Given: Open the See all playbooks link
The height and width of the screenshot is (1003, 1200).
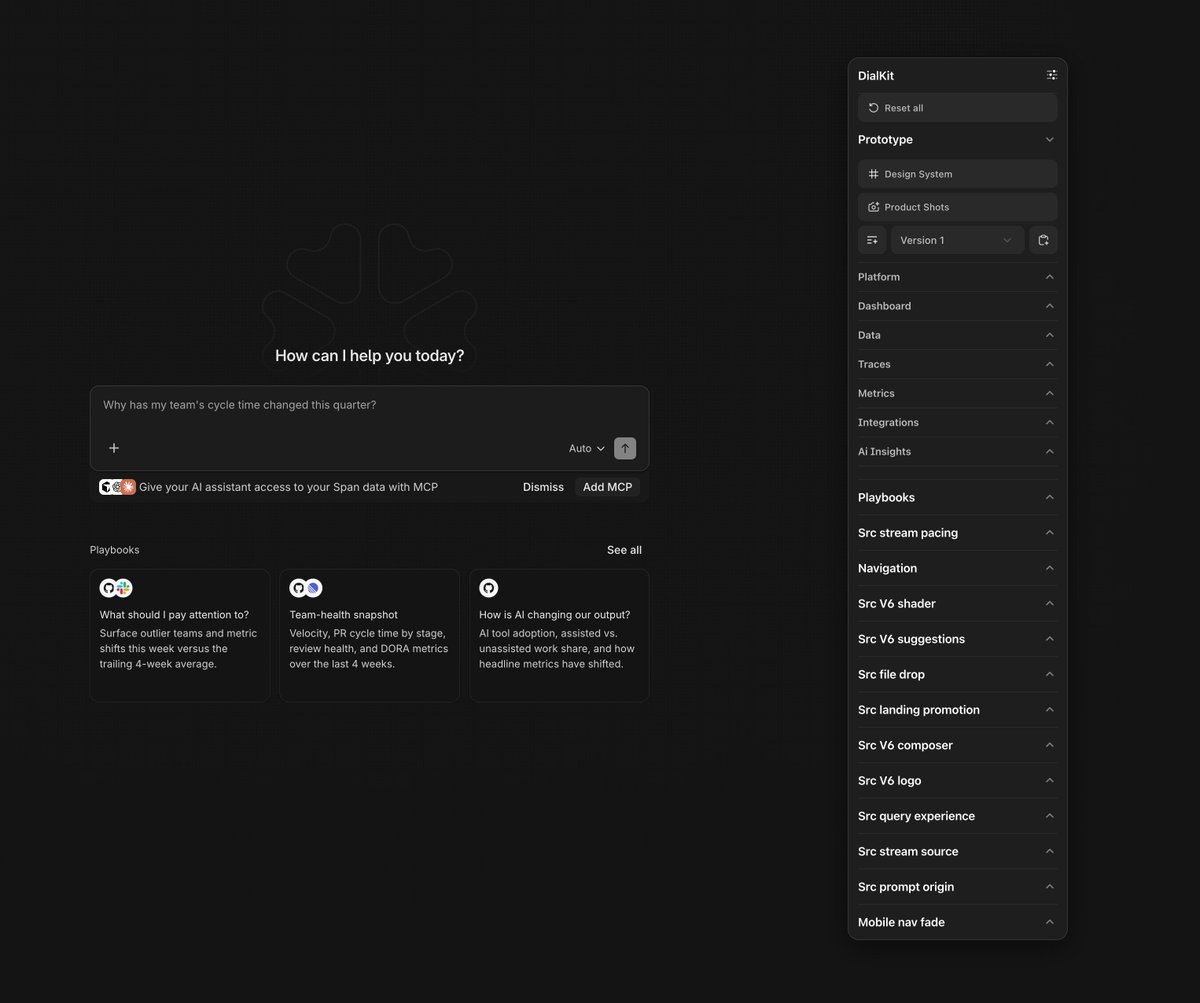Looking at the screenshot, I should pos(624,550).
